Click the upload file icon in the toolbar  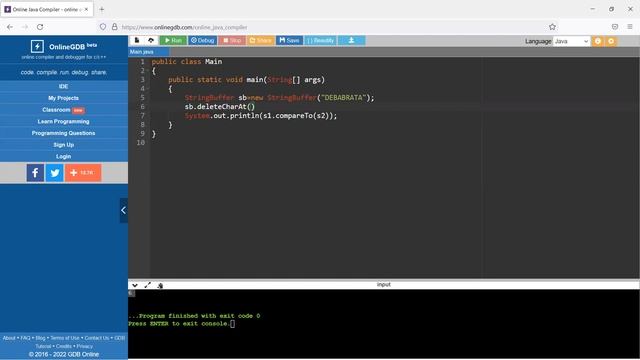coord(151,40)
